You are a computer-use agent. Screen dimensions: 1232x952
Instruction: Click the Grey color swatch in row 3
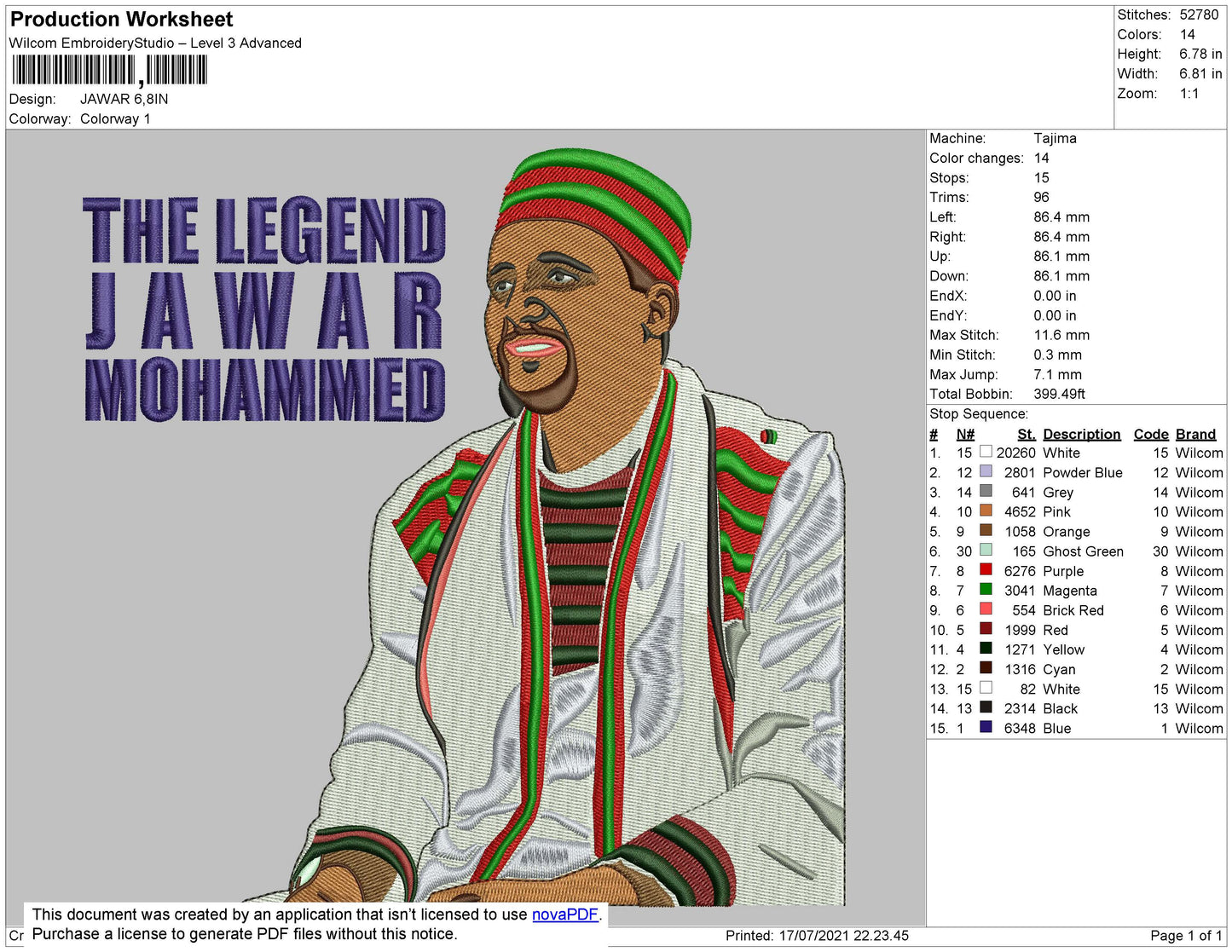click(986, 491)
